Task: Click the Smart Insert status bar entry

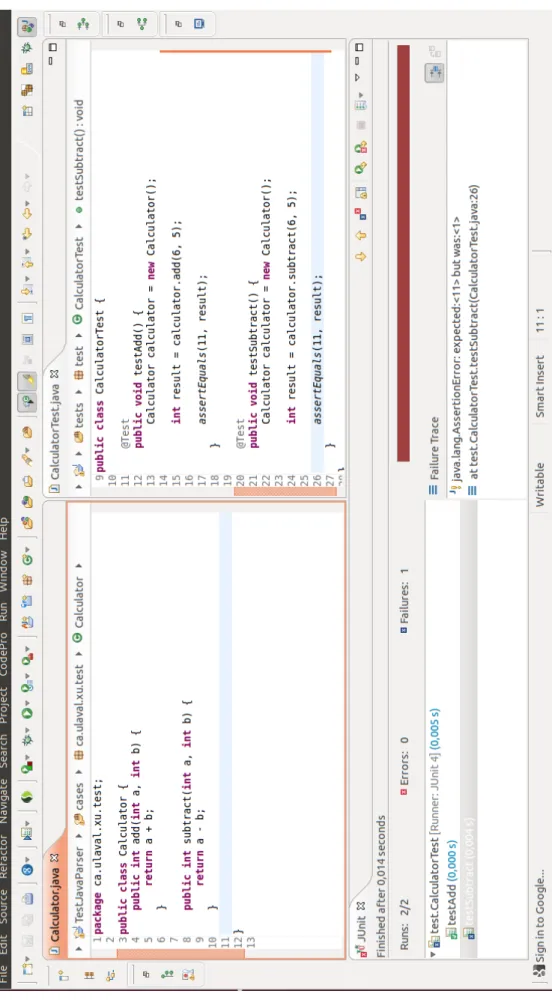Action: [539, 386]
